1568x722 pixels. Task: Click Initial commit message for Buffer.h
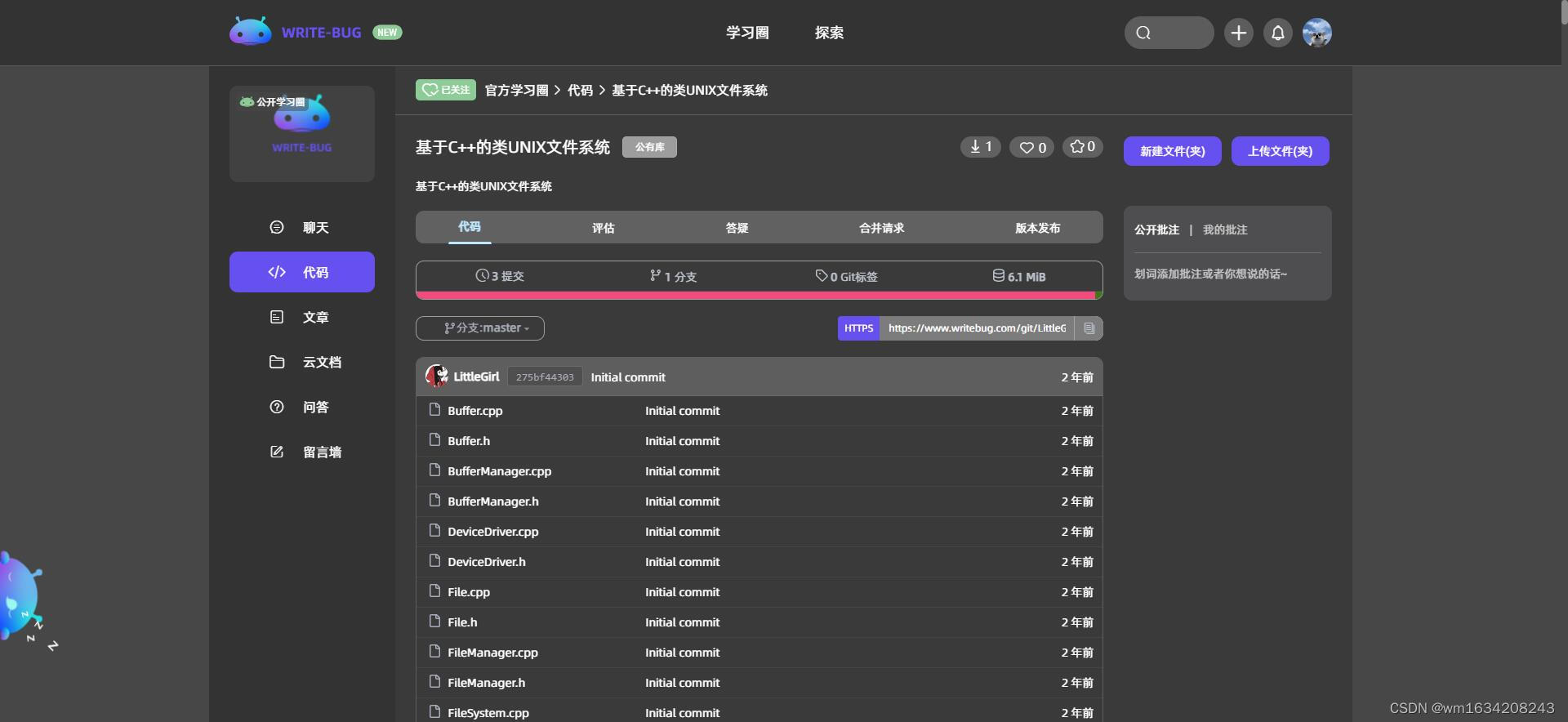[x=682, y=441]
